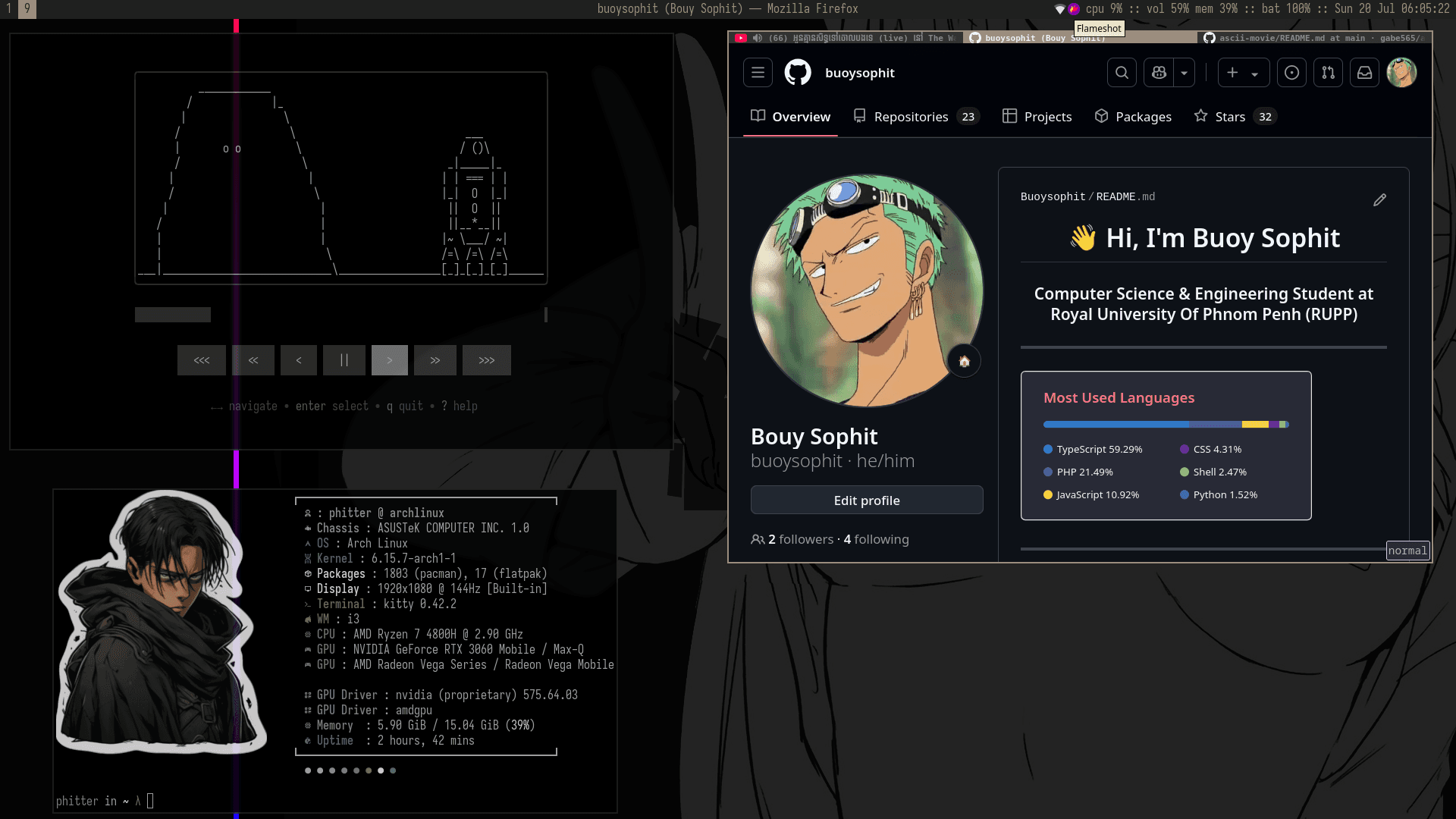
Task: Click the Edit profile button
Action: click(866, 500)
